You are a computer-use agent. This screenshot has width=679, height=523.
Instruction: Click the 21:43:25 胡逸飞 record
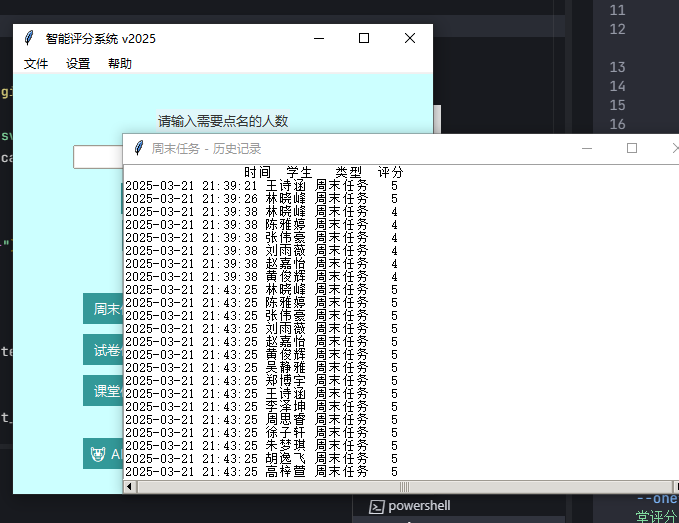pos(261,458)
